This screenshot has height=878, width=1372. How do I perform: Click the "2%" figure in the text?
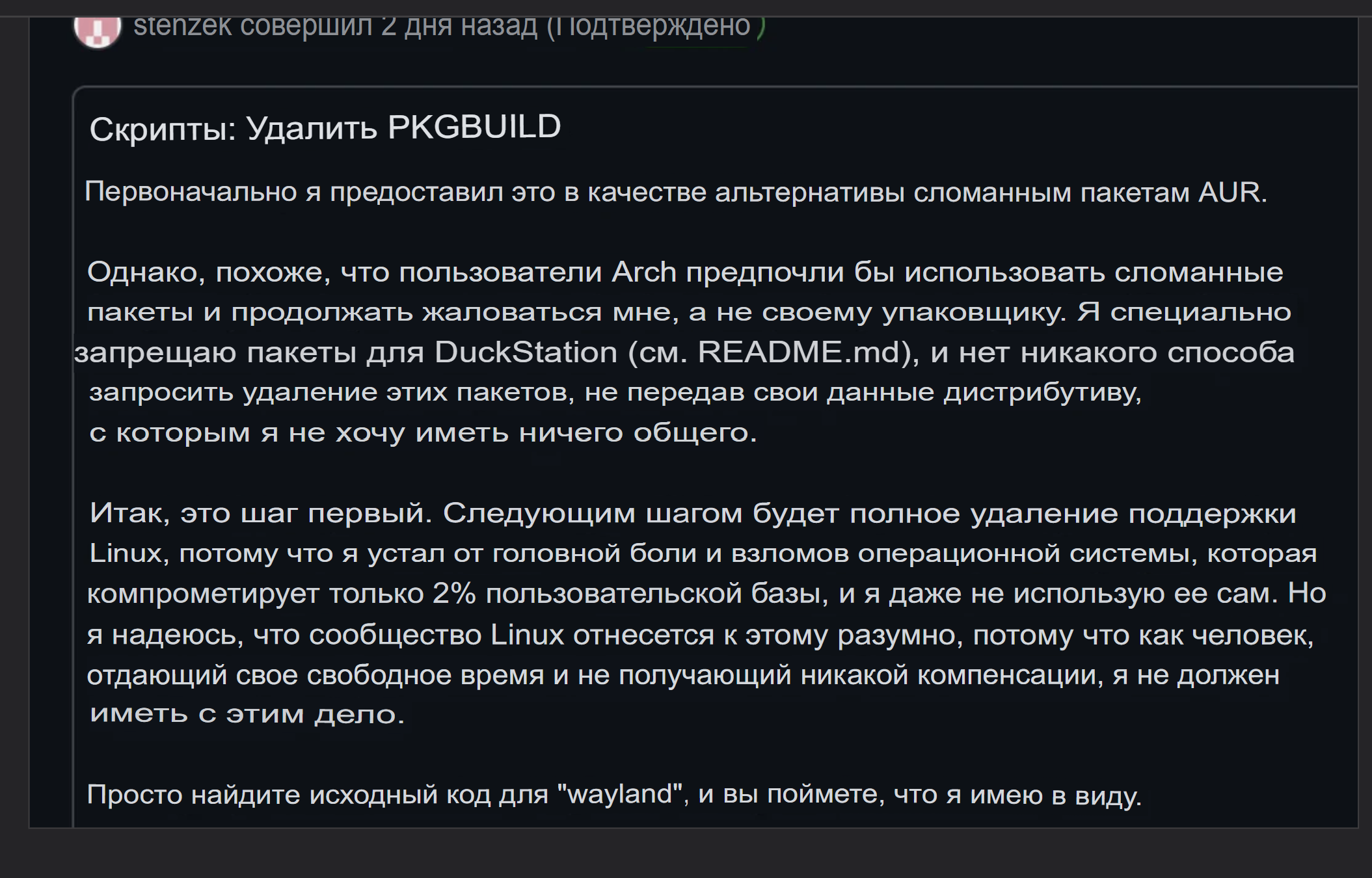coord(454,593)
